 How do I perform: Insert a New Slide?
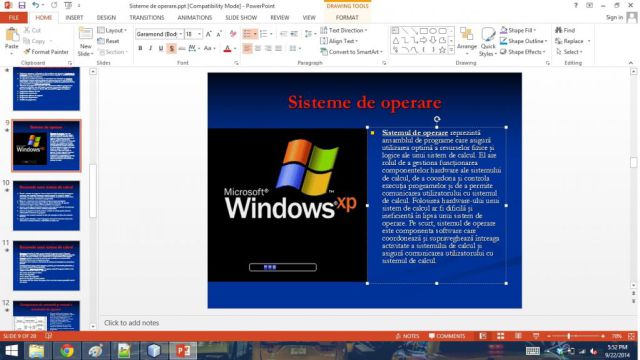(x=85, y=42)
